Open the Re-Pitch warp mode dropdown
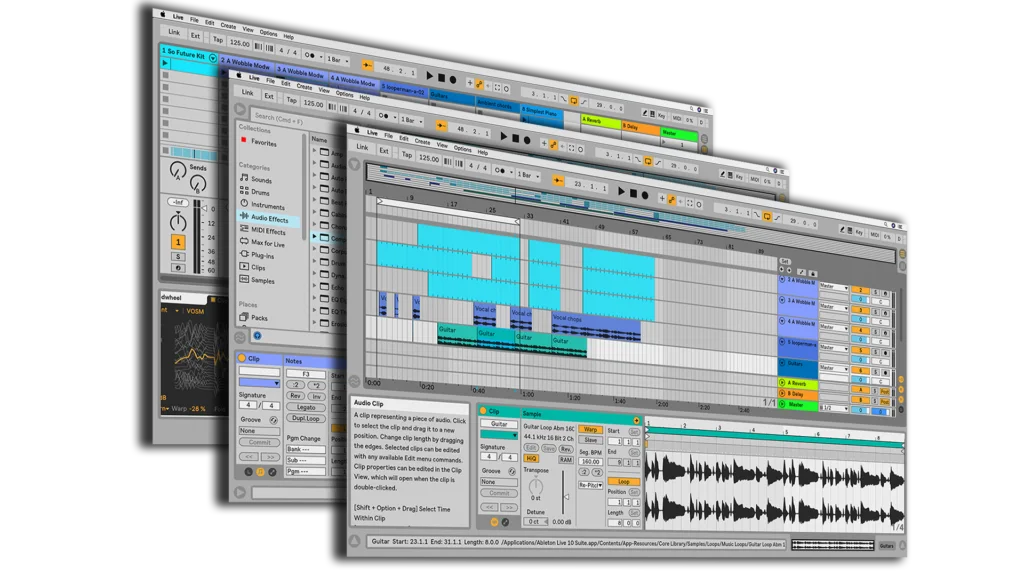This screenshot has height=576, width=1024. pos(590,486)
